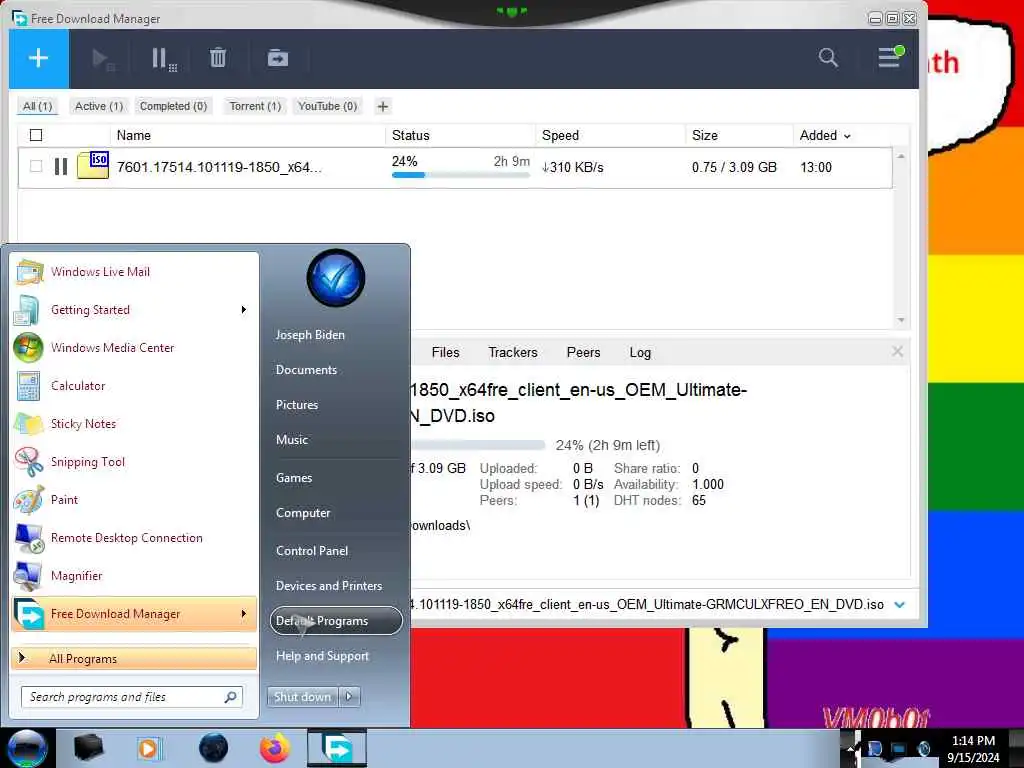
Task: Tick the select-all checkbox in list header
Action: tap(36, 135)
